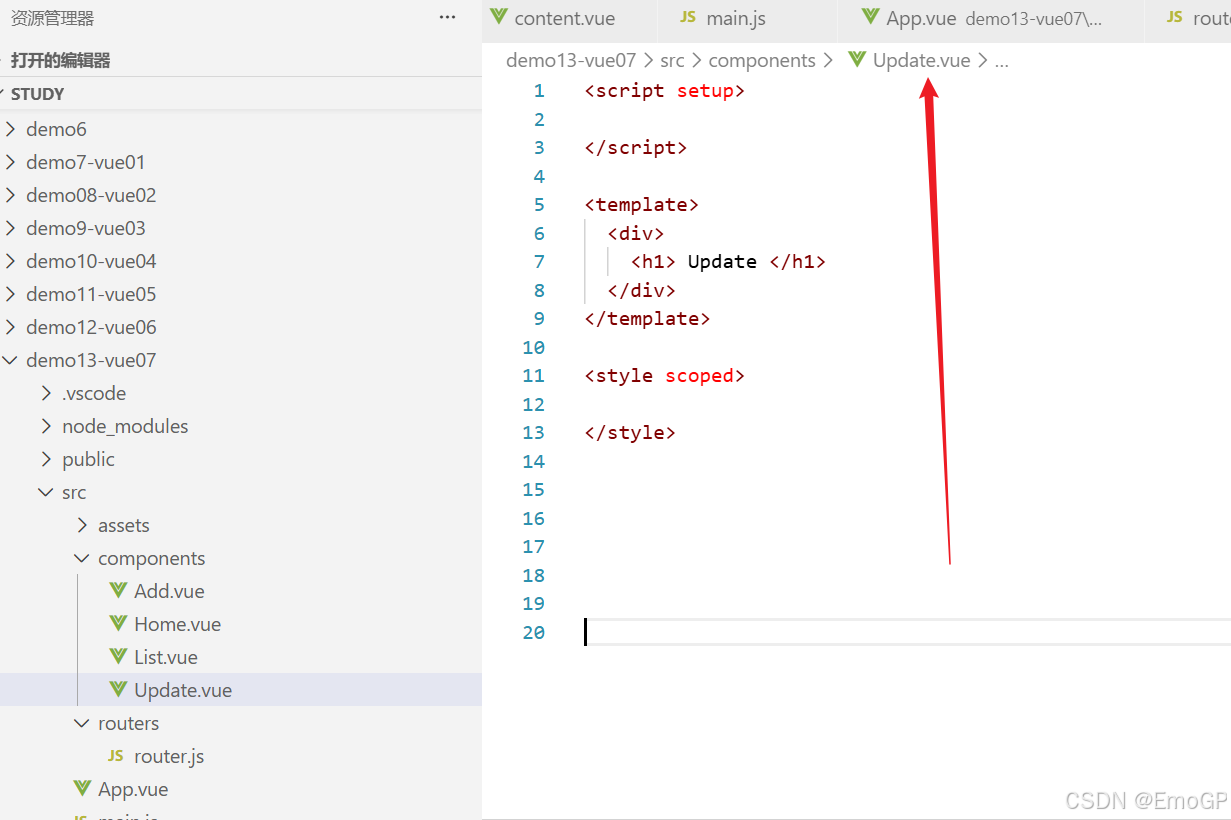
Task: Expand the demo12-vue06 folder
Action: [11, 327]
